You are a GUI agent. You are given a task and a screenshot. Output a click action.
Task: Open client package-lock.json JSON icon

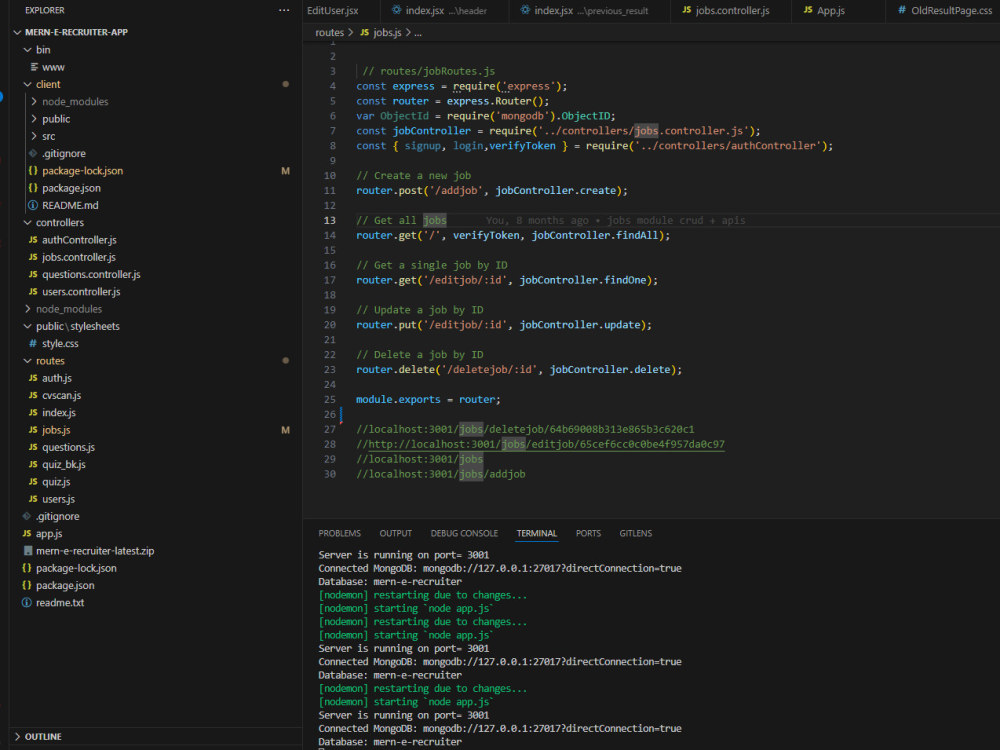pyautogui.click(x=33, y=170)
